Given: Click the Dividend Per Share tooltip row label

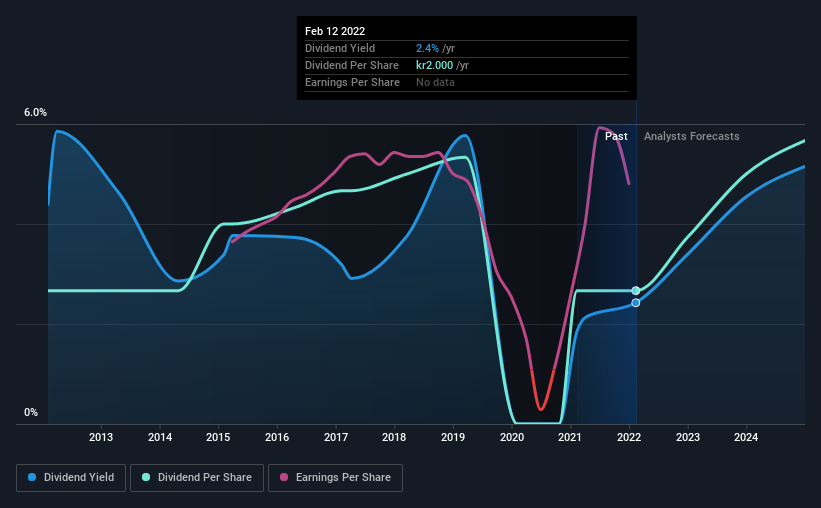Looking at the screenshot, I should 352,65.
